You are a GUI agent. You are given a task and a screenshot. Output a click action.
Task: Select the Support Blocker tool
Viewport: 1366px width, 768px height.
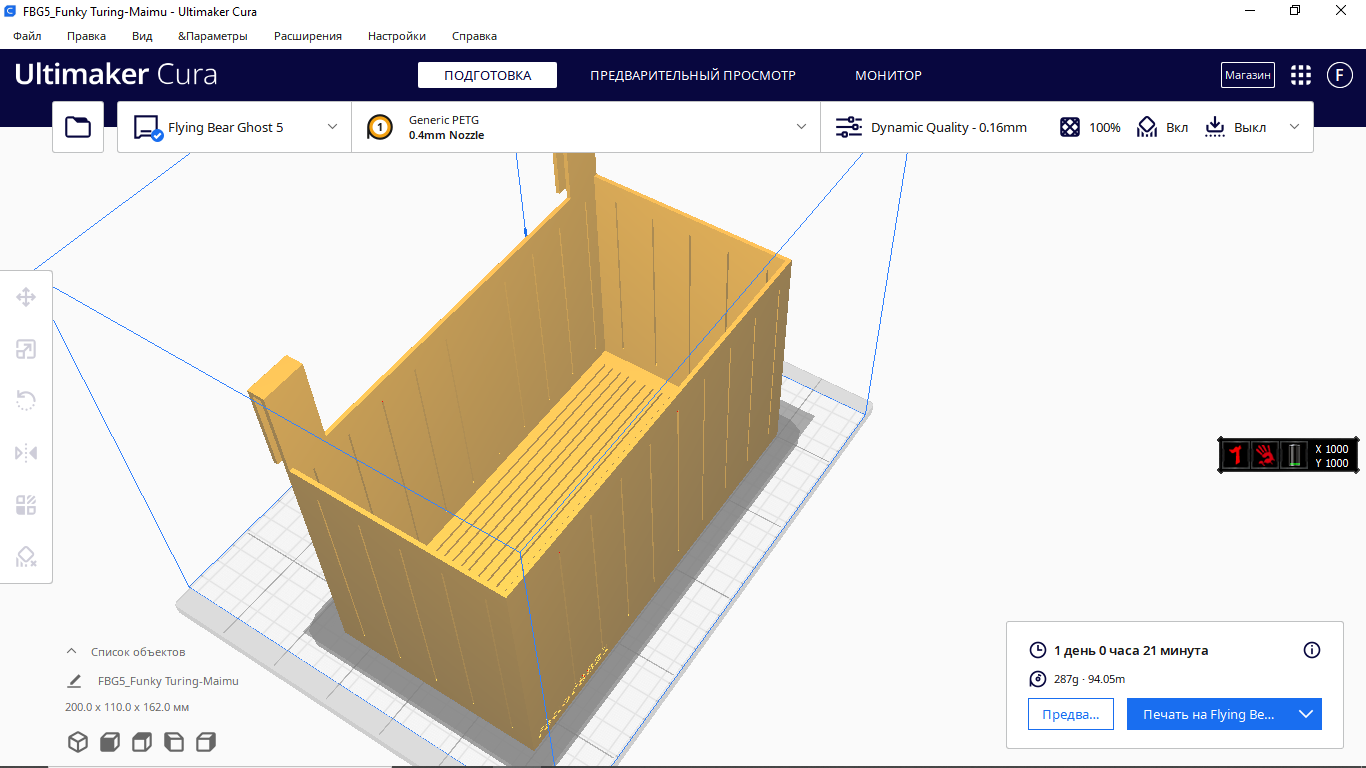(x=26, y=557)
